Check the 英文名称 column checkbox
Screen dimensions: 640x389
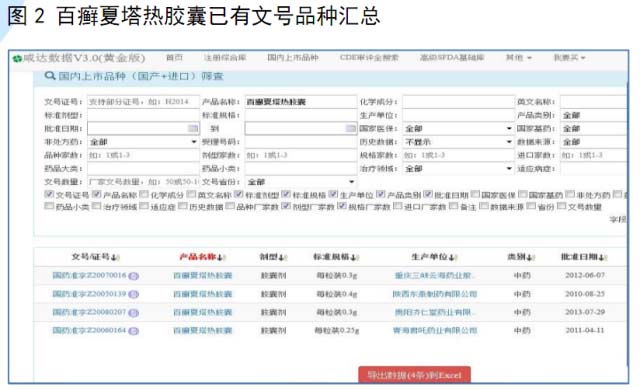191,194
